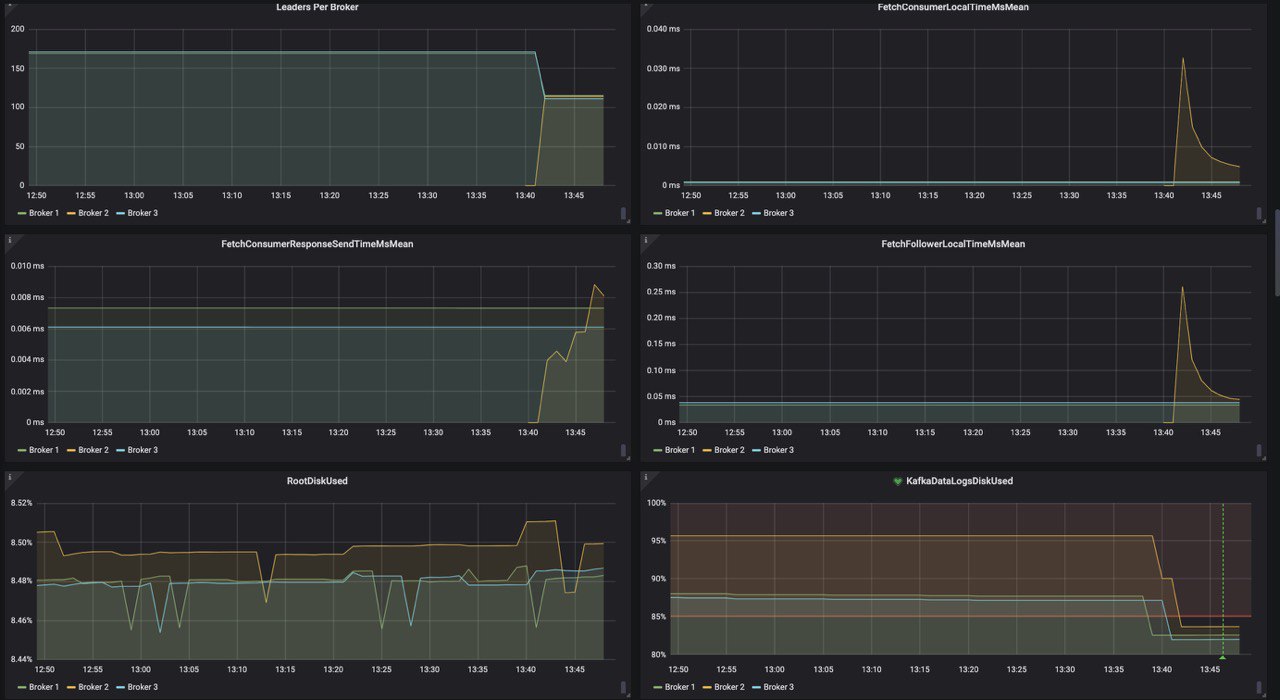
Task: Open info icon on KafkaDataLogsDiskUsed panel
Action: (645, 477)
